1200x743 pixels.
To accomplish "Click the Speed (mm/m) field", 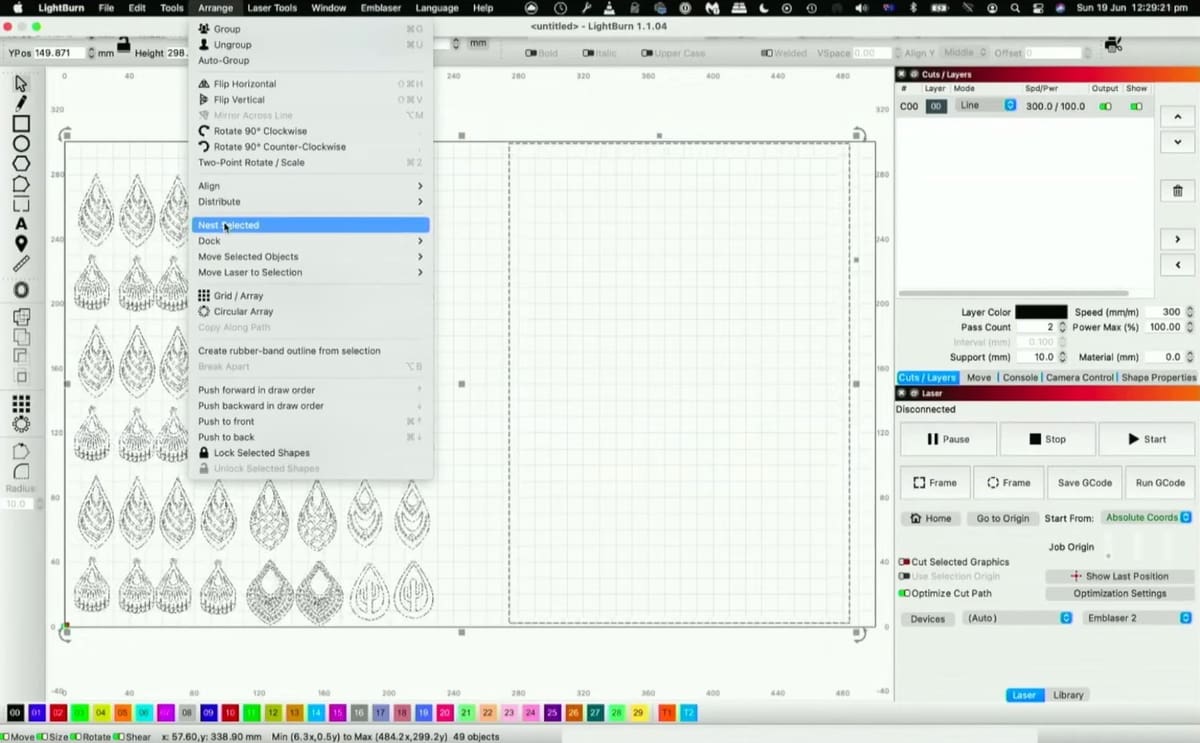I will [1165, 312].
